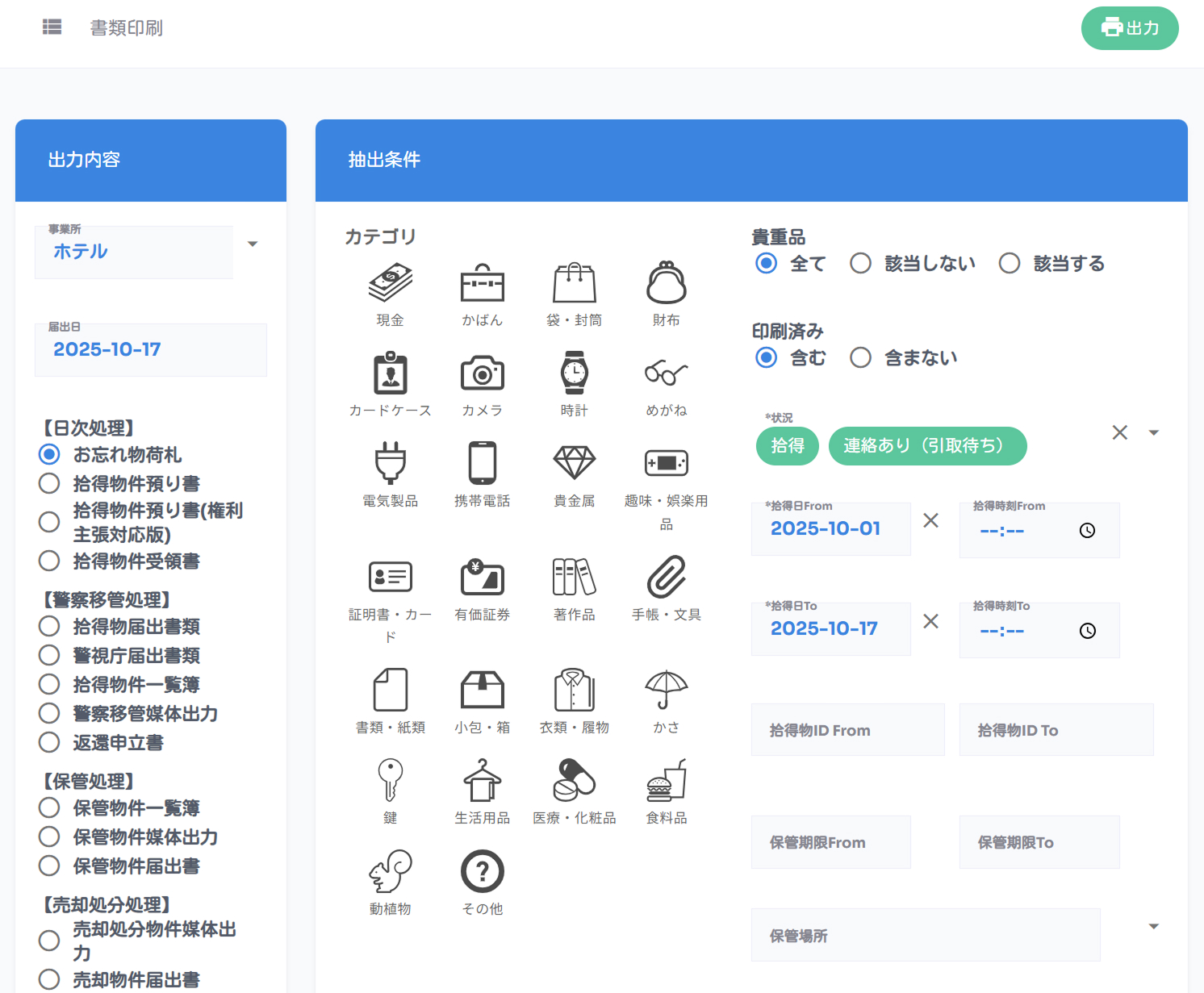Viewport: 1204px width, 993px height.
Task: Expand the 事業所 ホテル dropdown
Action: (x=253, y=244)
